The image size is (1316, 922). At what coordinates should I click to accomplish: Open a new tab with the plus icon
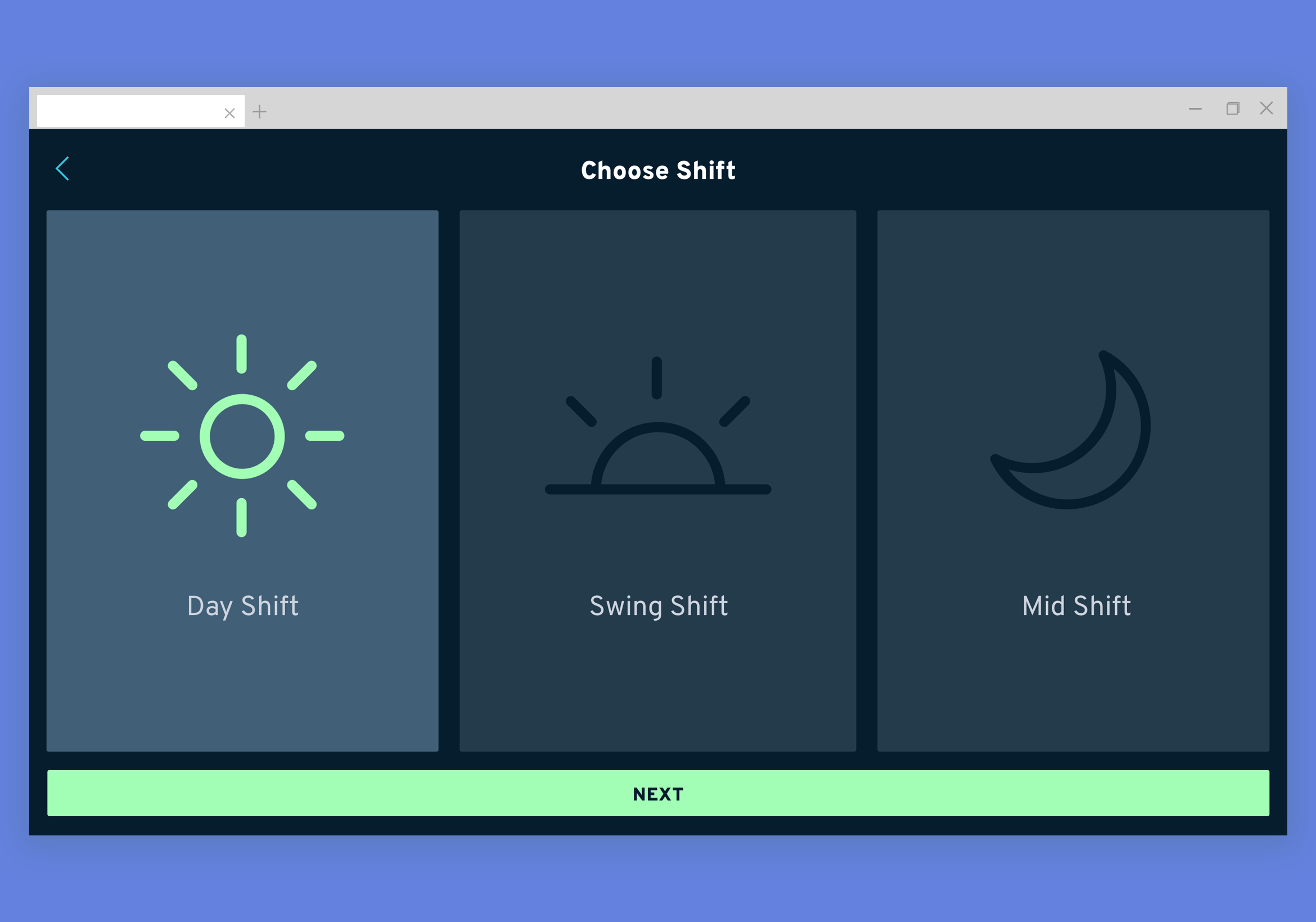260,111
